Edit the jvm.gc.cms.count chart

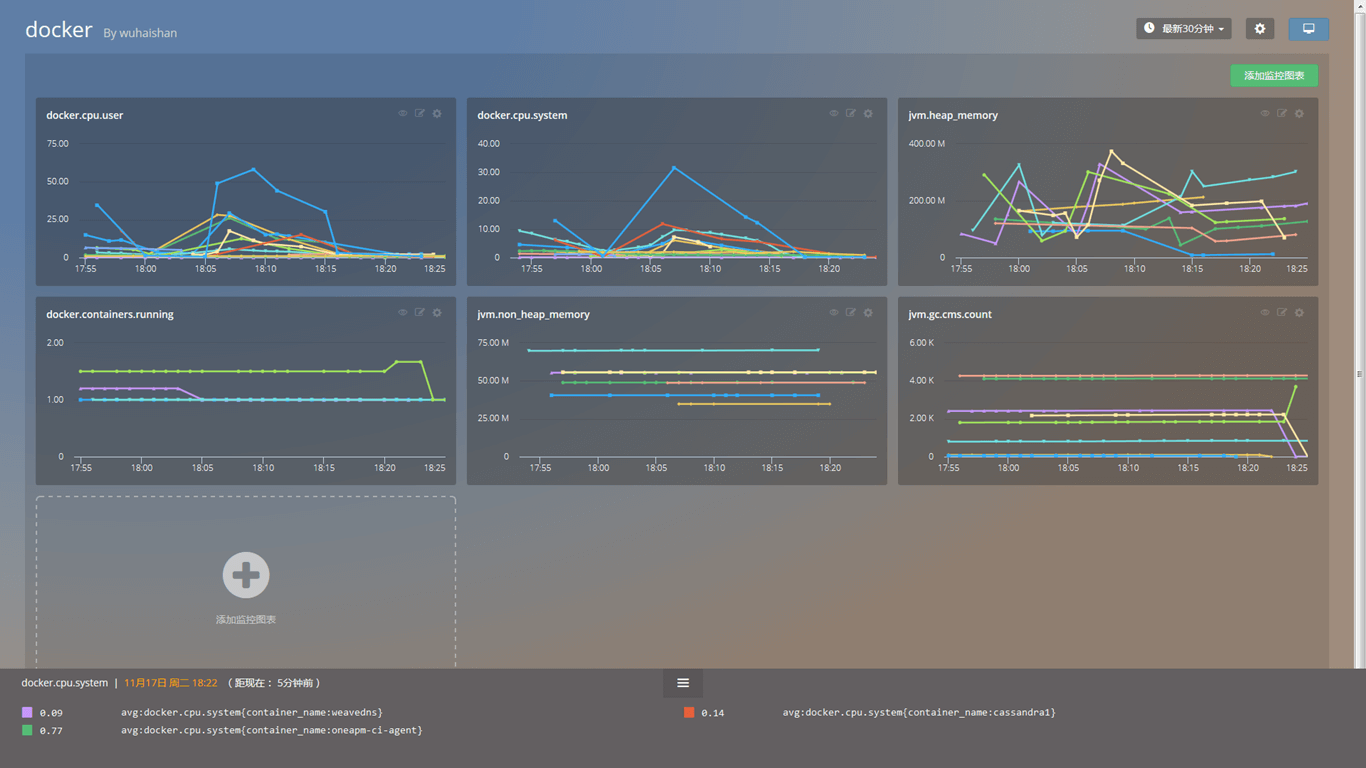click(1282, 313)
